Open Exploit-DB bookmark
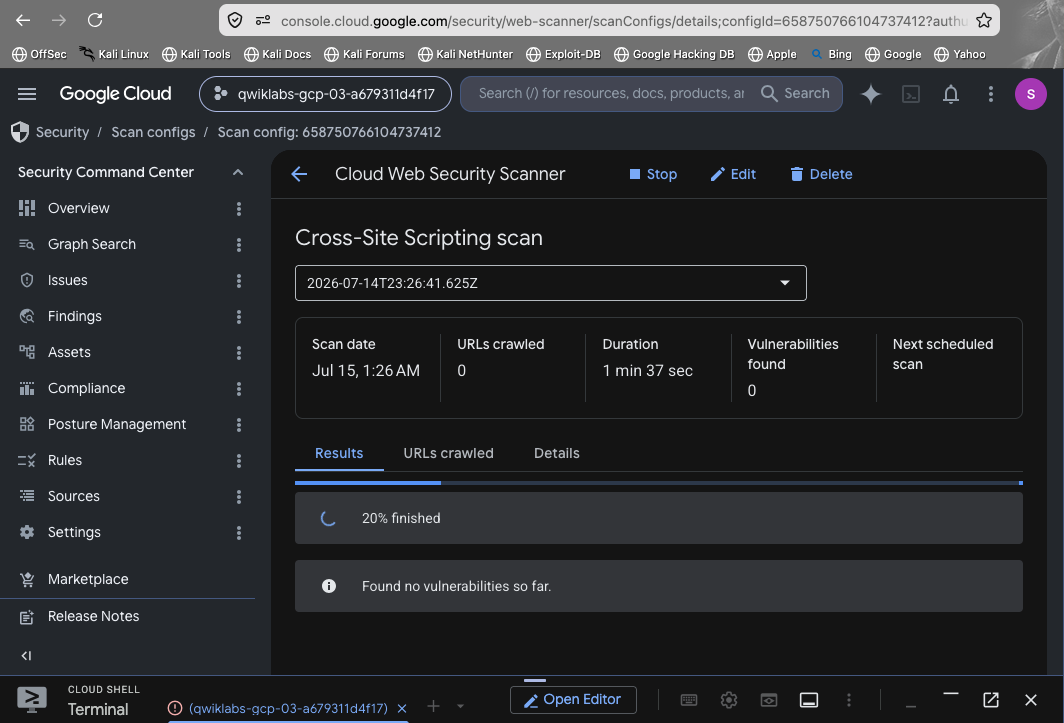Image resolution: width=1064 pixels, height=723 pixels. pos(563,54)
